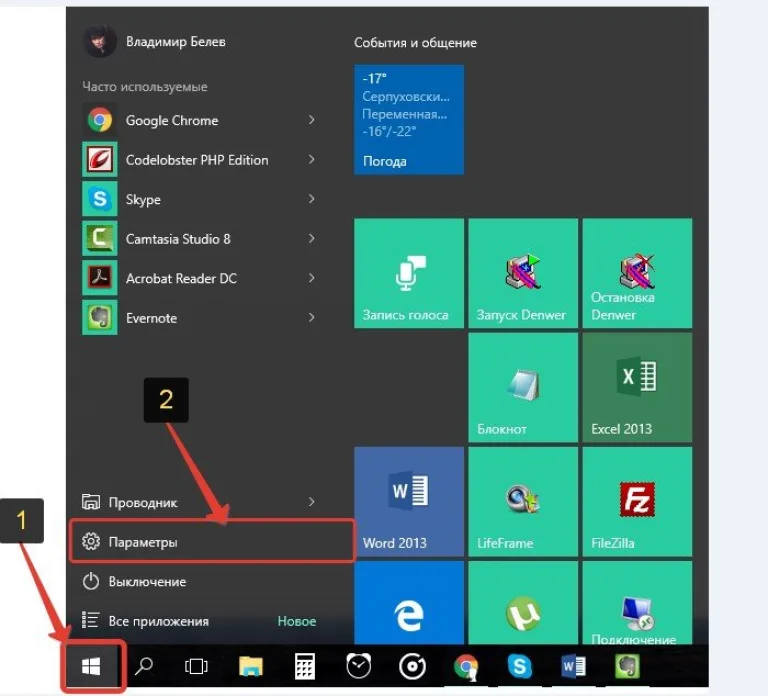
Task: Open Параметры settings
Action: (x=212, y=542)
